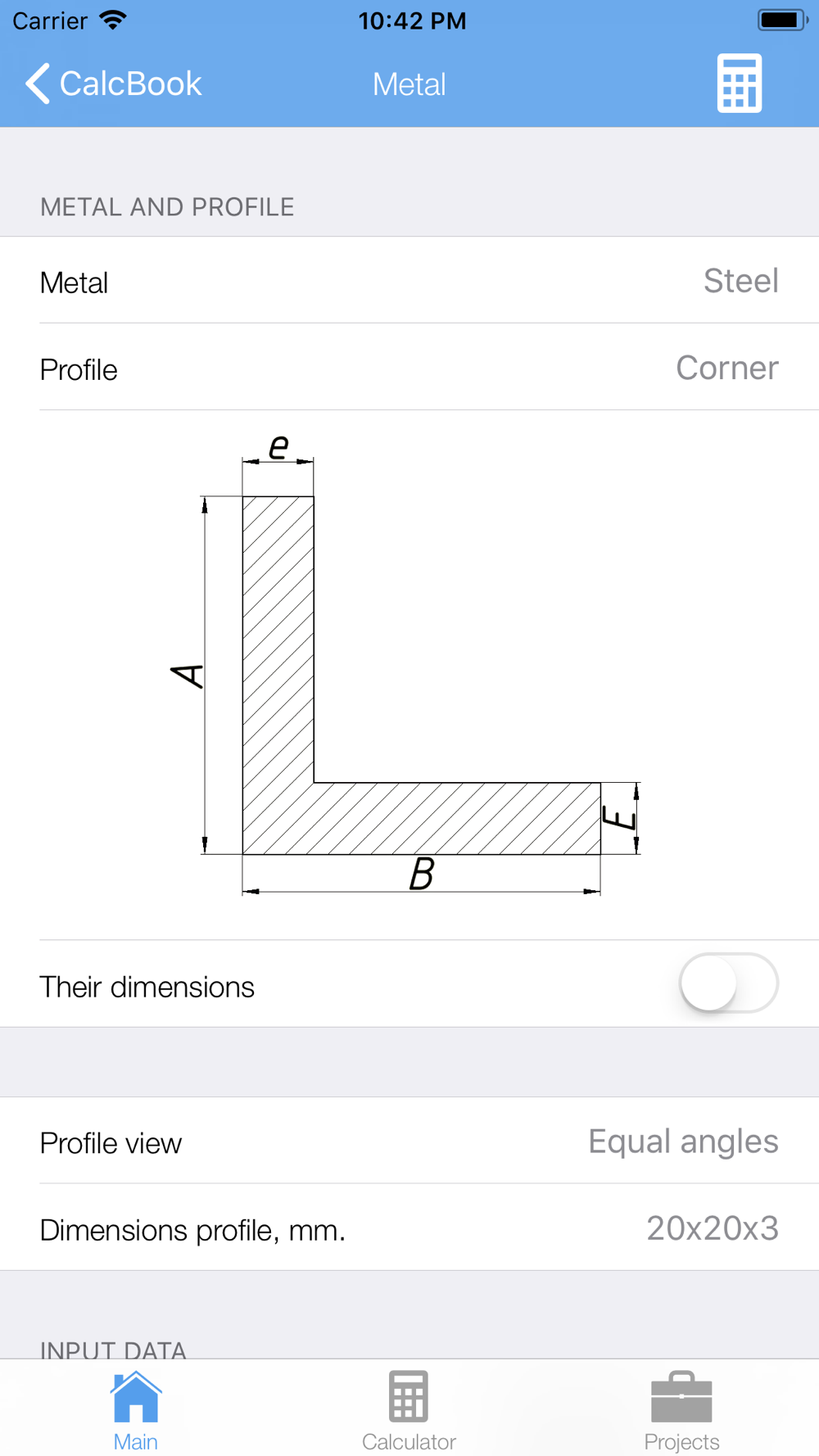Viewport: 819px width, 1456px height.
Task: Tap dimension letter B on diagram
Action: tap(421, 873)
